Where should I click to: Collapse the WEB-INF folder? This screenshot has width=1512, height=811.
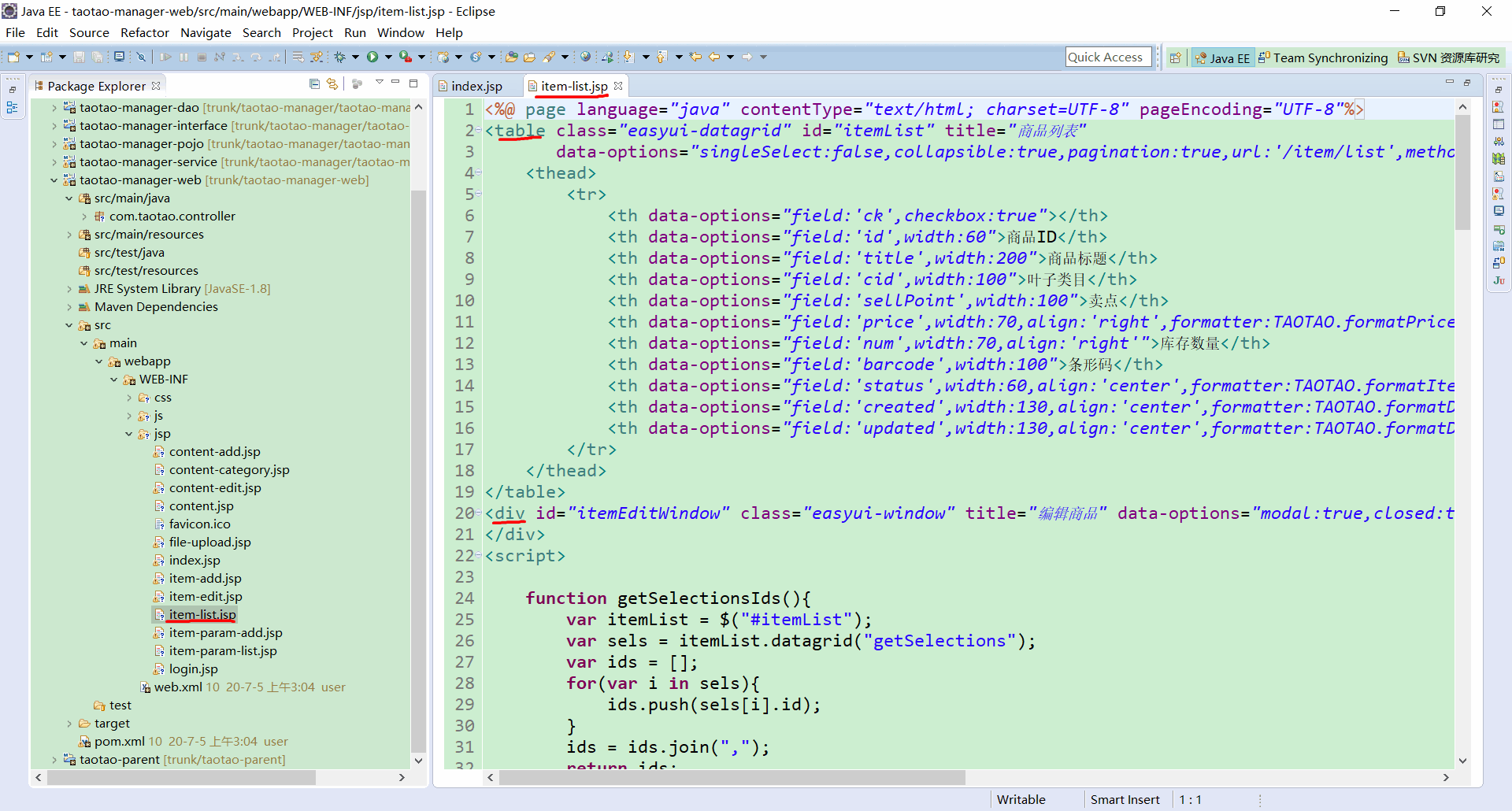(x=114, y=380)
